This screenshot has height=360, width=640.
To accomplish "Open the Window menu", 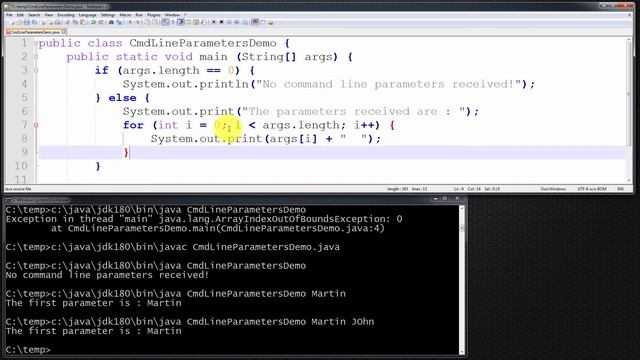I will coord(172,15).
